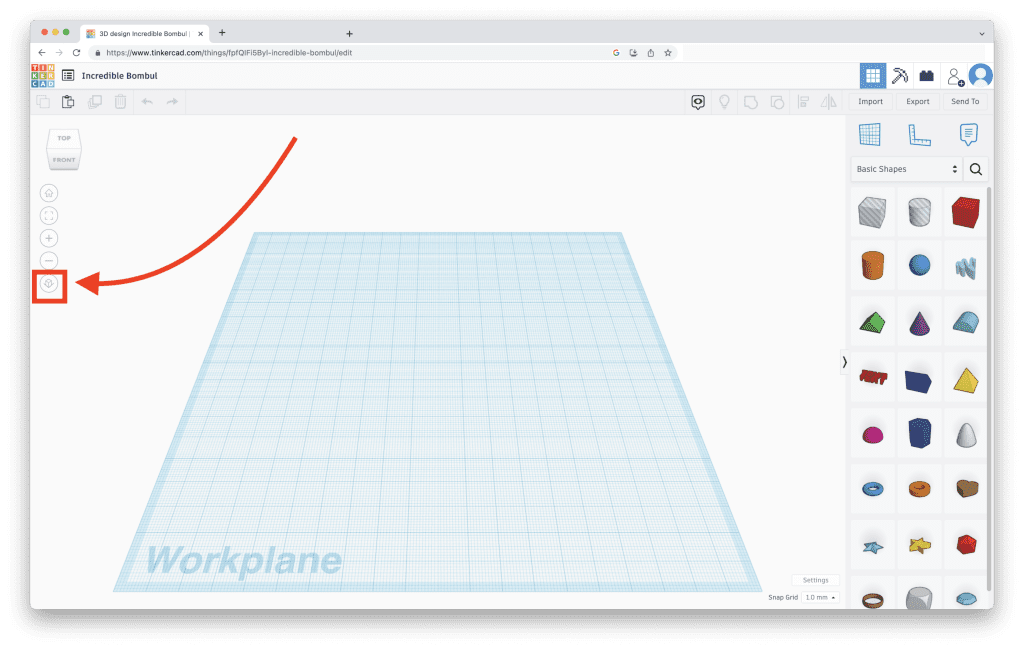1024x649 pixels.
Task: Click the Home view icon
Action: click(50, 193)
